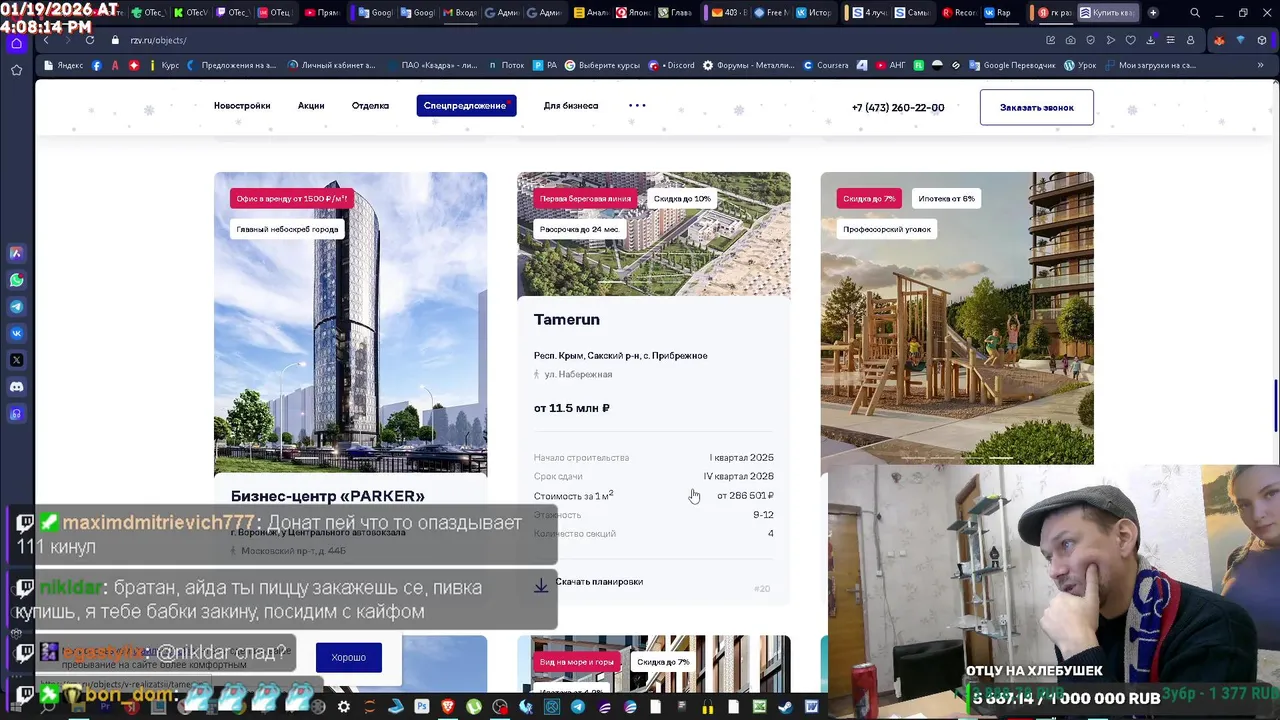1280x720 pixels.
Task: Open Telegram in the browser sidebar
Action: point(16,307)
